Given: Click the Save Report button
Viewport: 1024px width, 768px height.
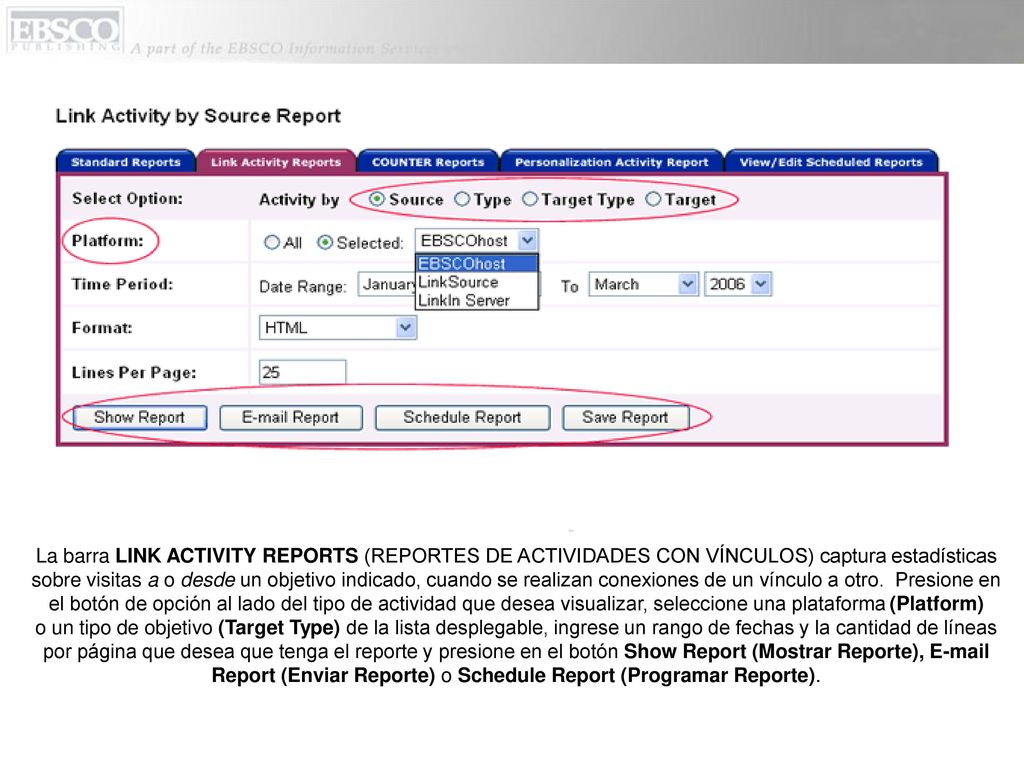Looking at the screenshot, I should (x=626, y=417).
